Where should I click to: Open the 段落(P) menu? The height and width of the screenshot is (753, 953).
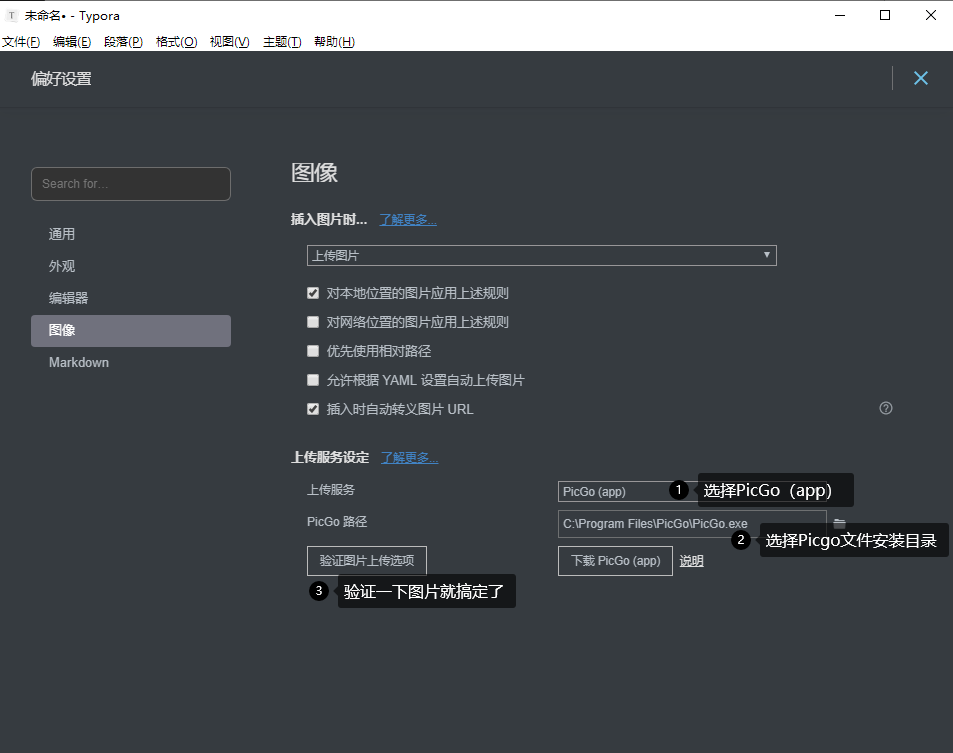click(x=123, y=41)
